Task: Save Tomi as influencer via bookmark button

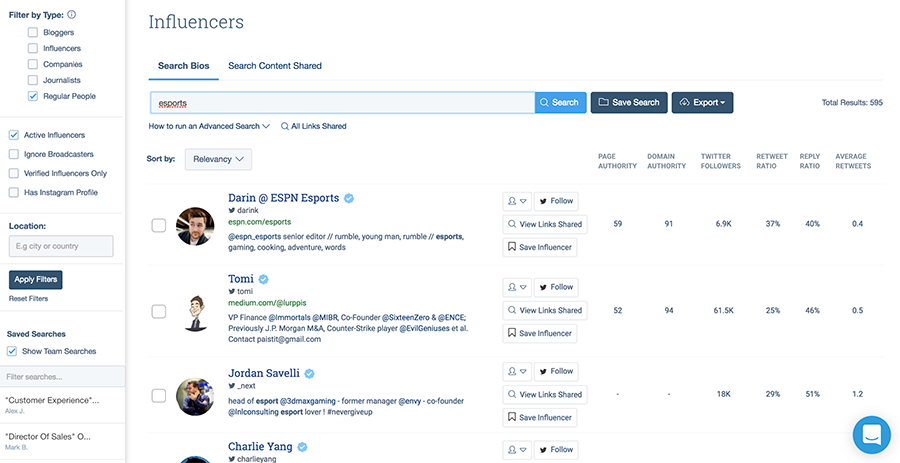Action: [540, 333]
